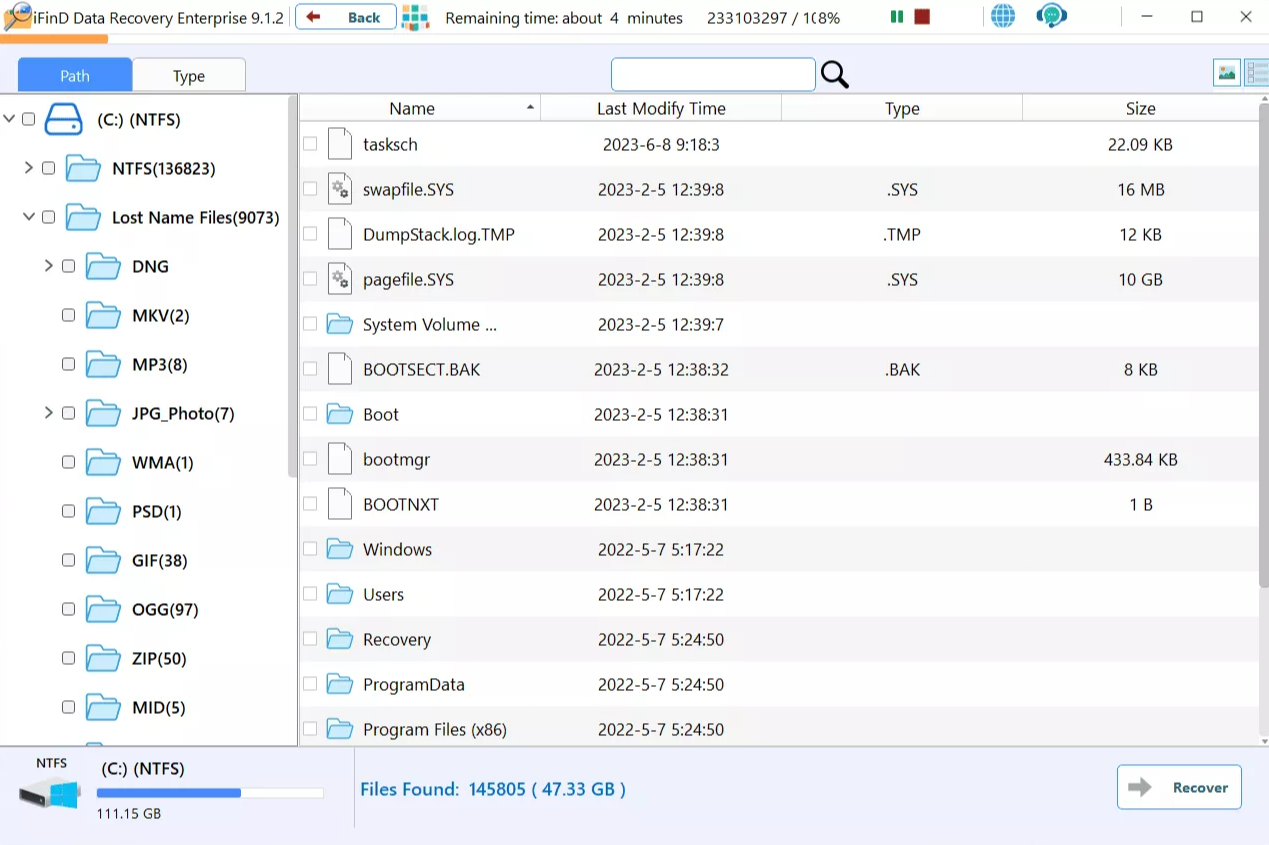Click the BOOTSECT.BAK file icon
The image size is (1269, 845).
(340, 369)
